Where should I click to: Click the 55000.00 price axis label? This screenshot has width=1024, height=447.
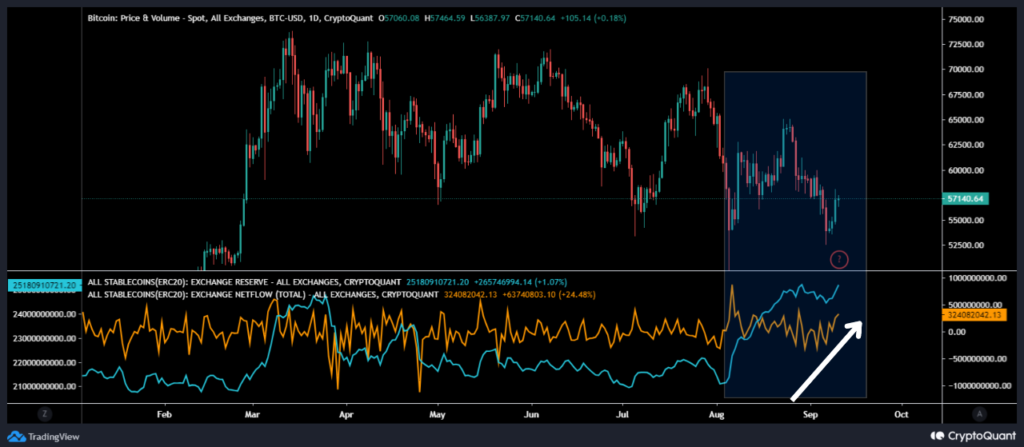967,220
